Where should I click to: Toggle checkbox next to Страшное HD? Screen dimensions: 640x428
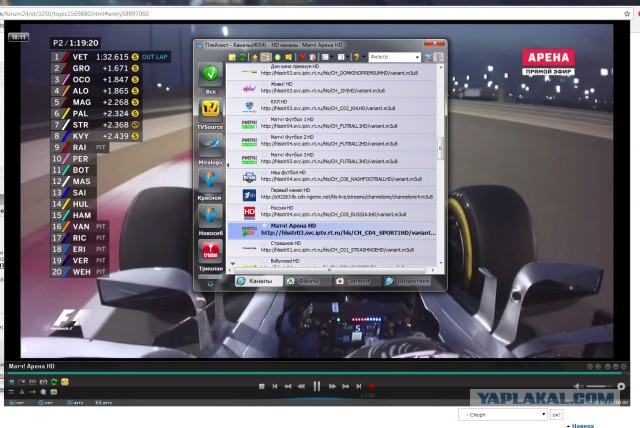point(265,243)
